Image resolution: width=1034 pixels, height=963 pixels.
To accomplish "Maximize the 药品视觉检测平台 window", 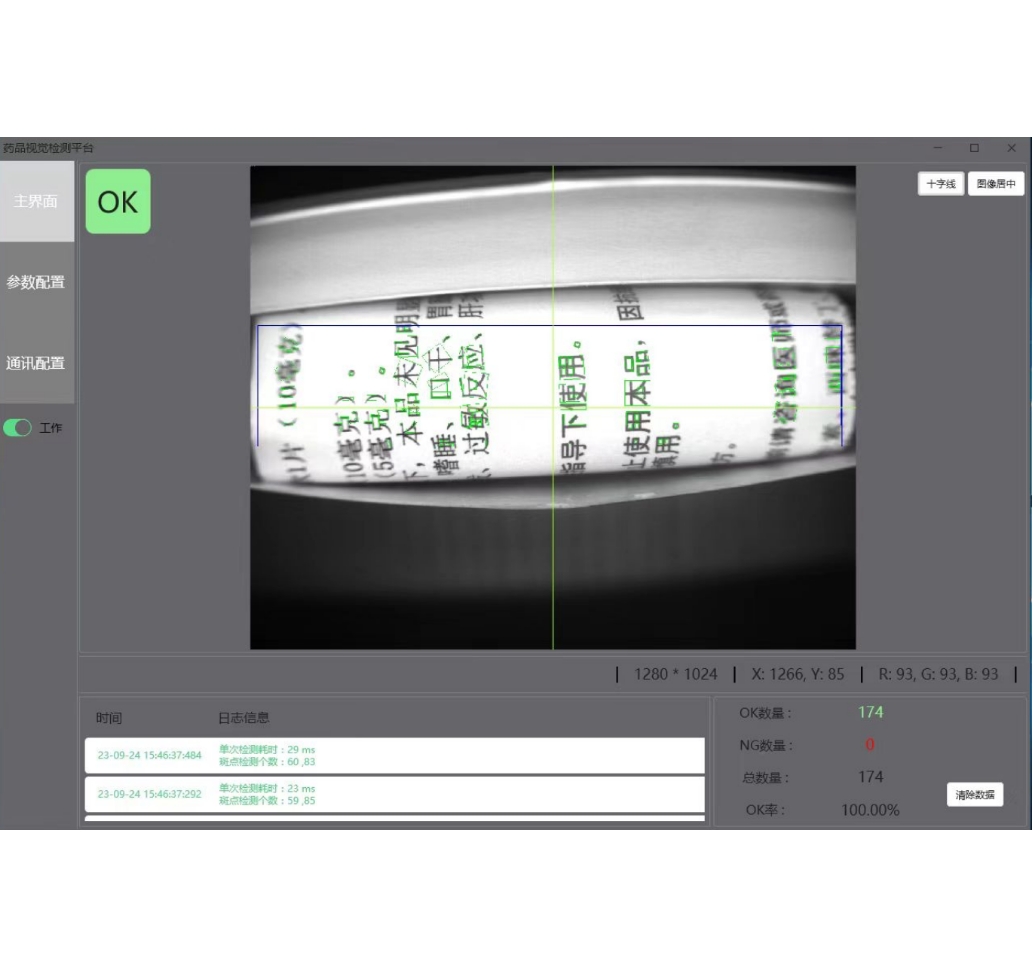I will pyautogui.click(x=974, y=148).
